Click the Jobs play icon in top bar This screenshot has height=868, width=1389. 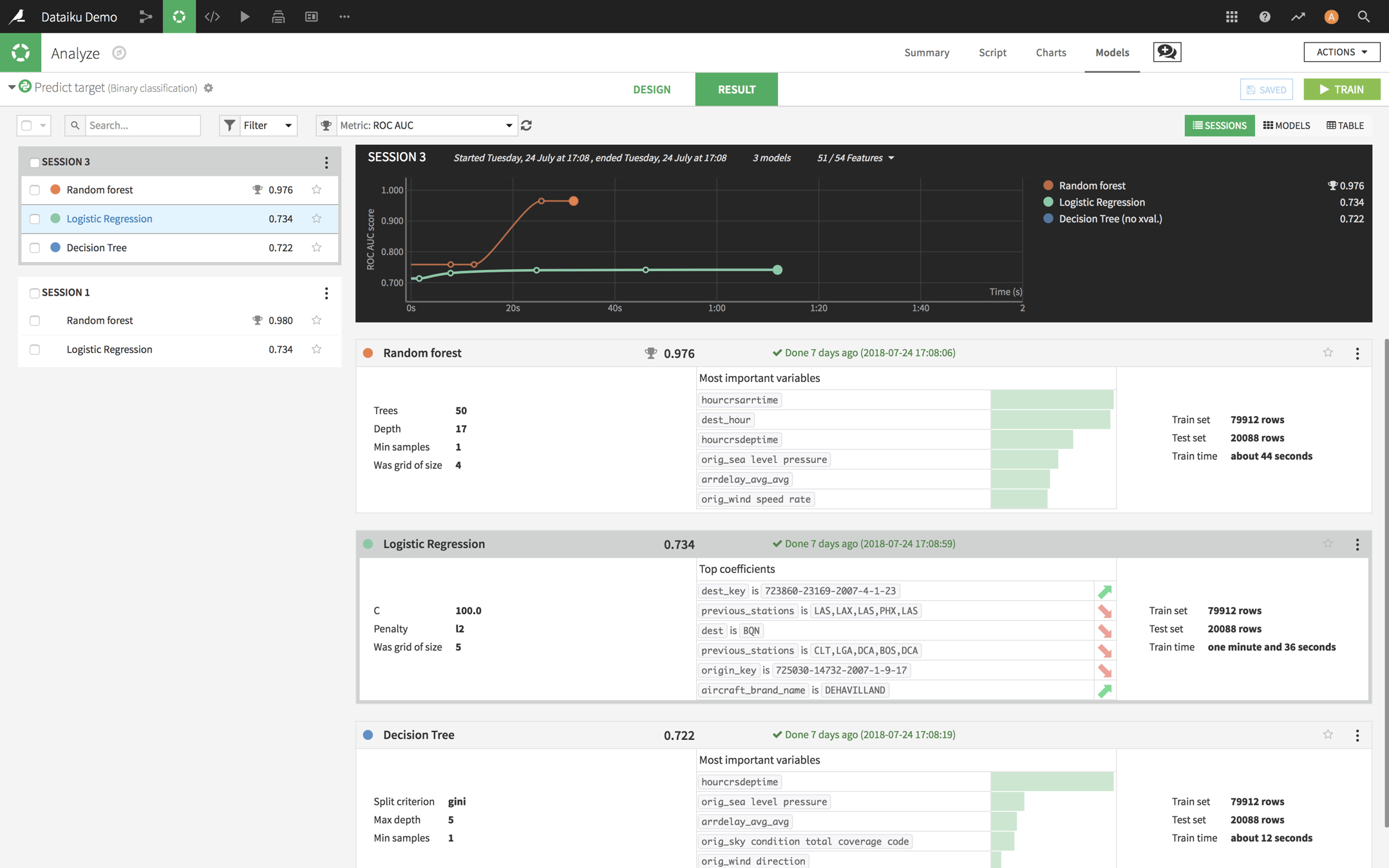coord(245,17)
